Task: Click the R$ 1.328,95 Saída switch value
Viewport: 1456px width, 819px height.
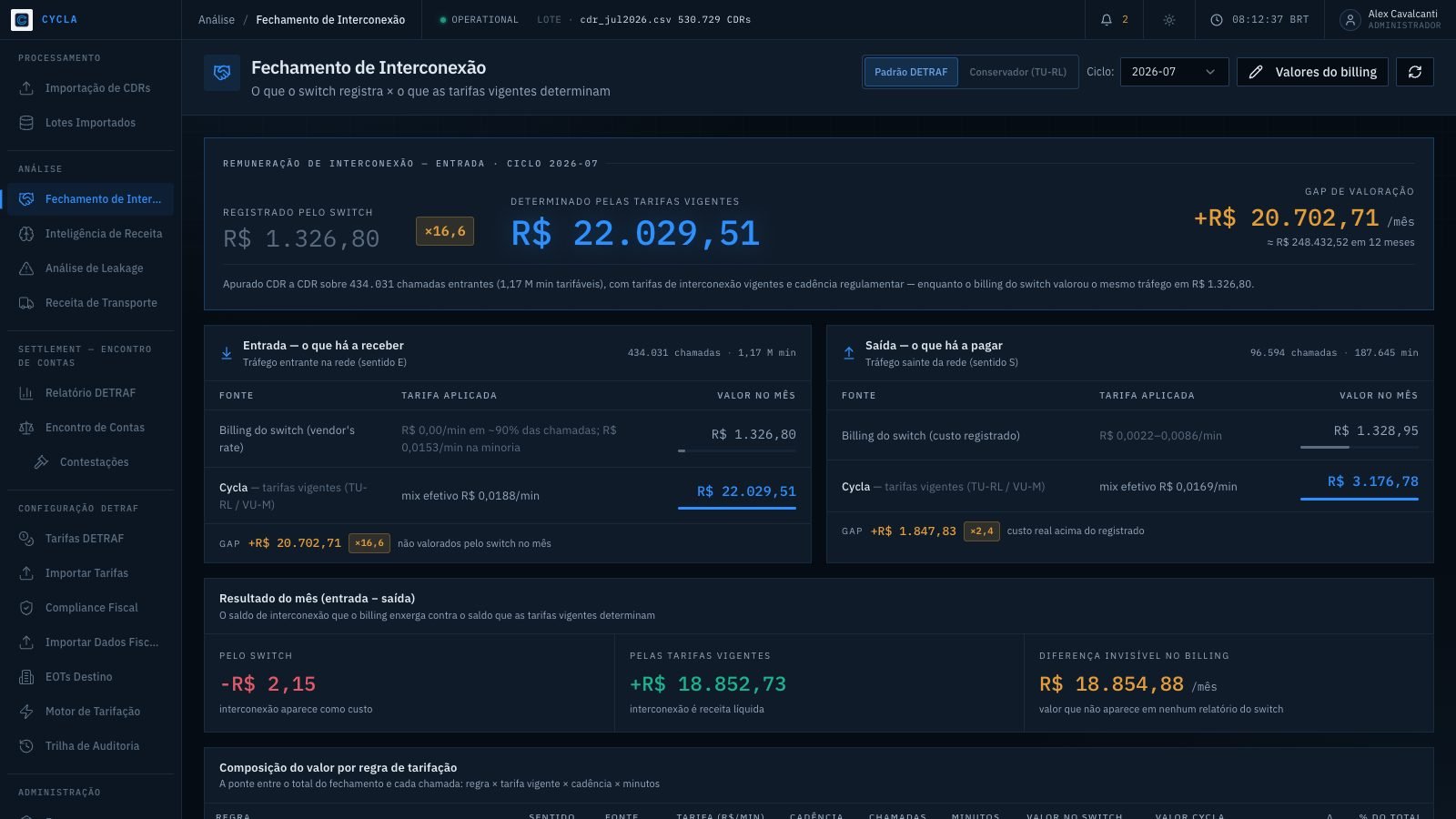Action: tap(1376, 431)
